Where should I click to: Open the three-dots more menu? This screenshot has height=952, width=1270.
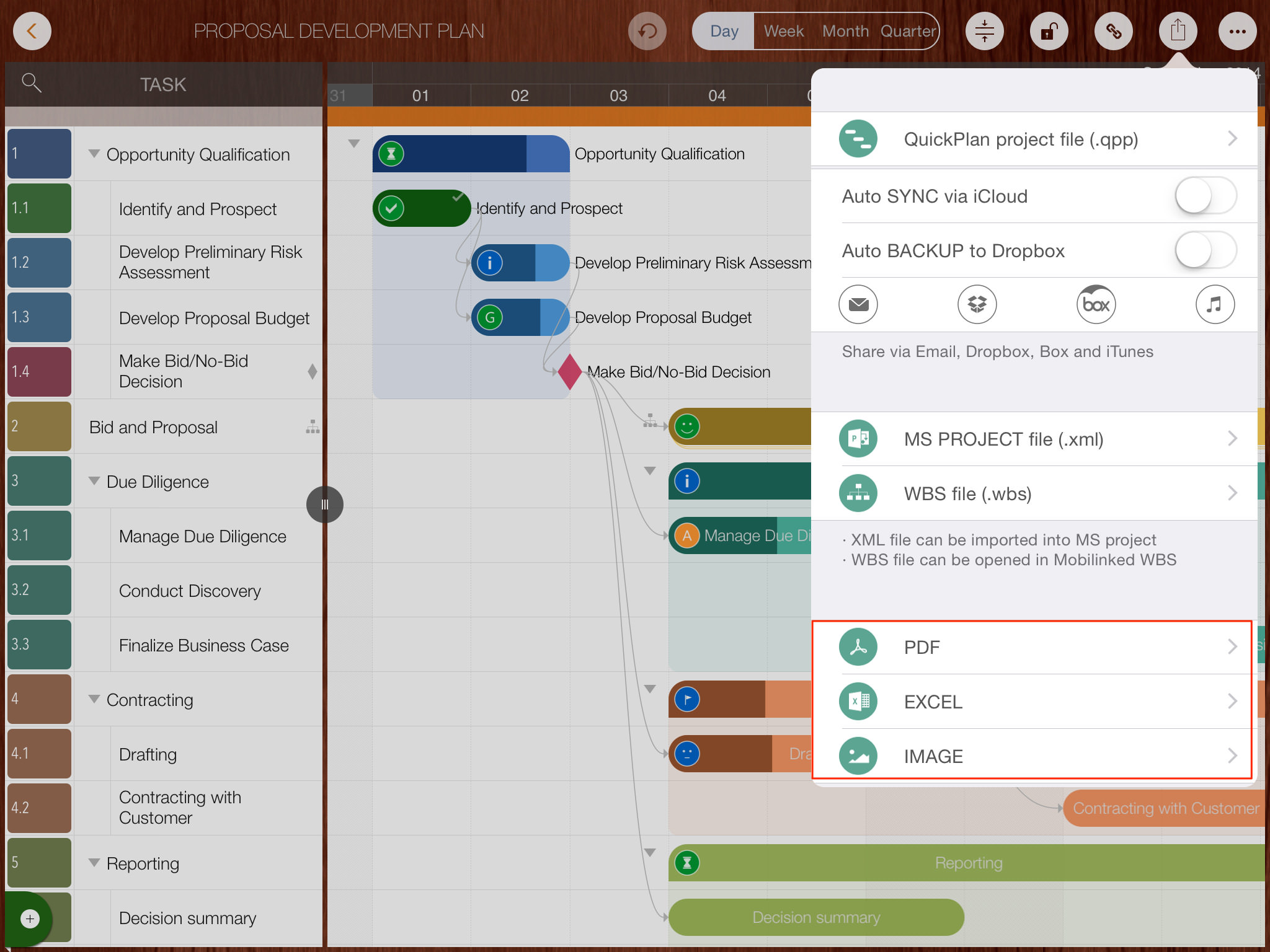click(1237, 31)
